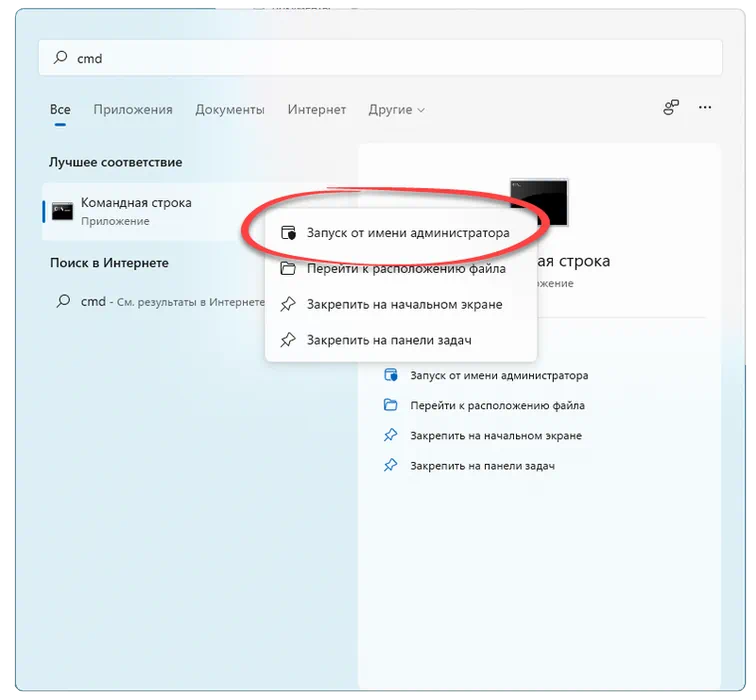This screenshot has height=700, width=756.
Task: Switch to the Приложения tab
Action: coord(133,110)
